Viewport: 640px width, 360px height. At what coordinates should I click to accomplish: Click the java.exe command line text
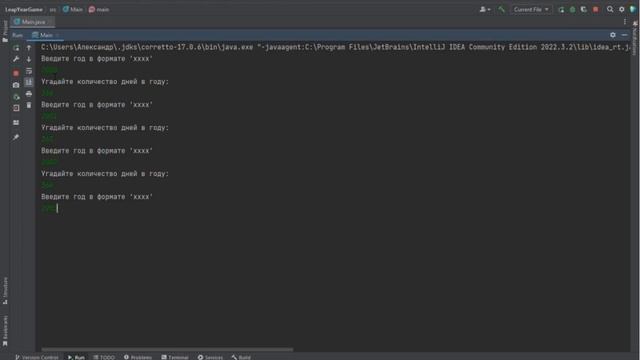335,47
